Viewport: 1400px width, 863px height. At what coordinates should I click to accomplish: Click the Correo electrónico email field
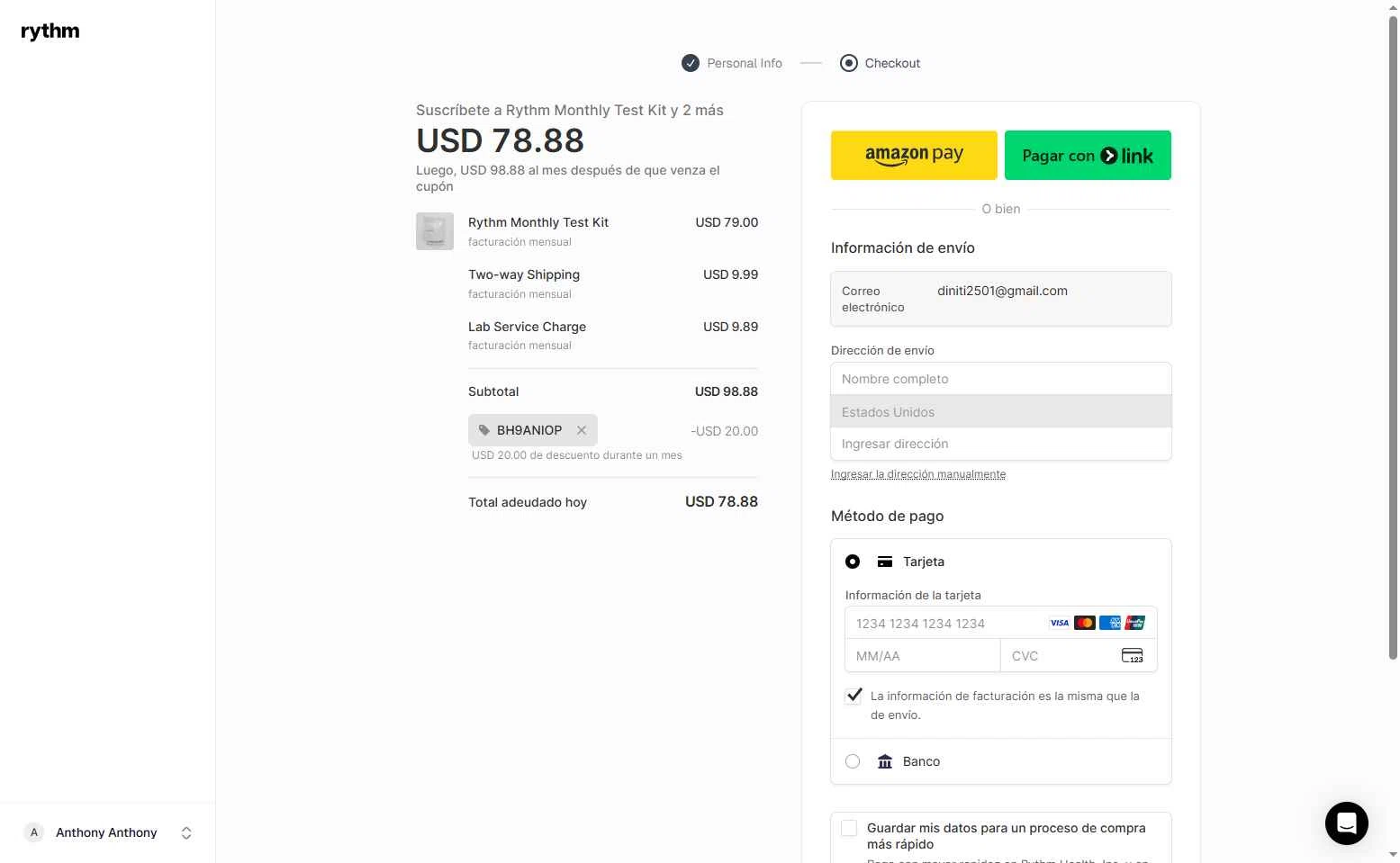(1001, 299)
